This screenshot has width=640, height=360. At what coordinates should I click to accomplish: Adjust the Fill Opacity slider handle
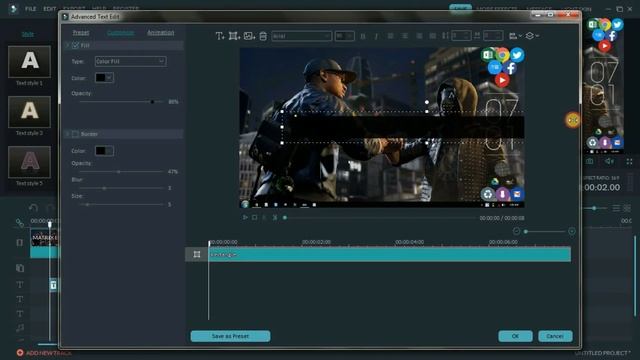pos(152,102)
